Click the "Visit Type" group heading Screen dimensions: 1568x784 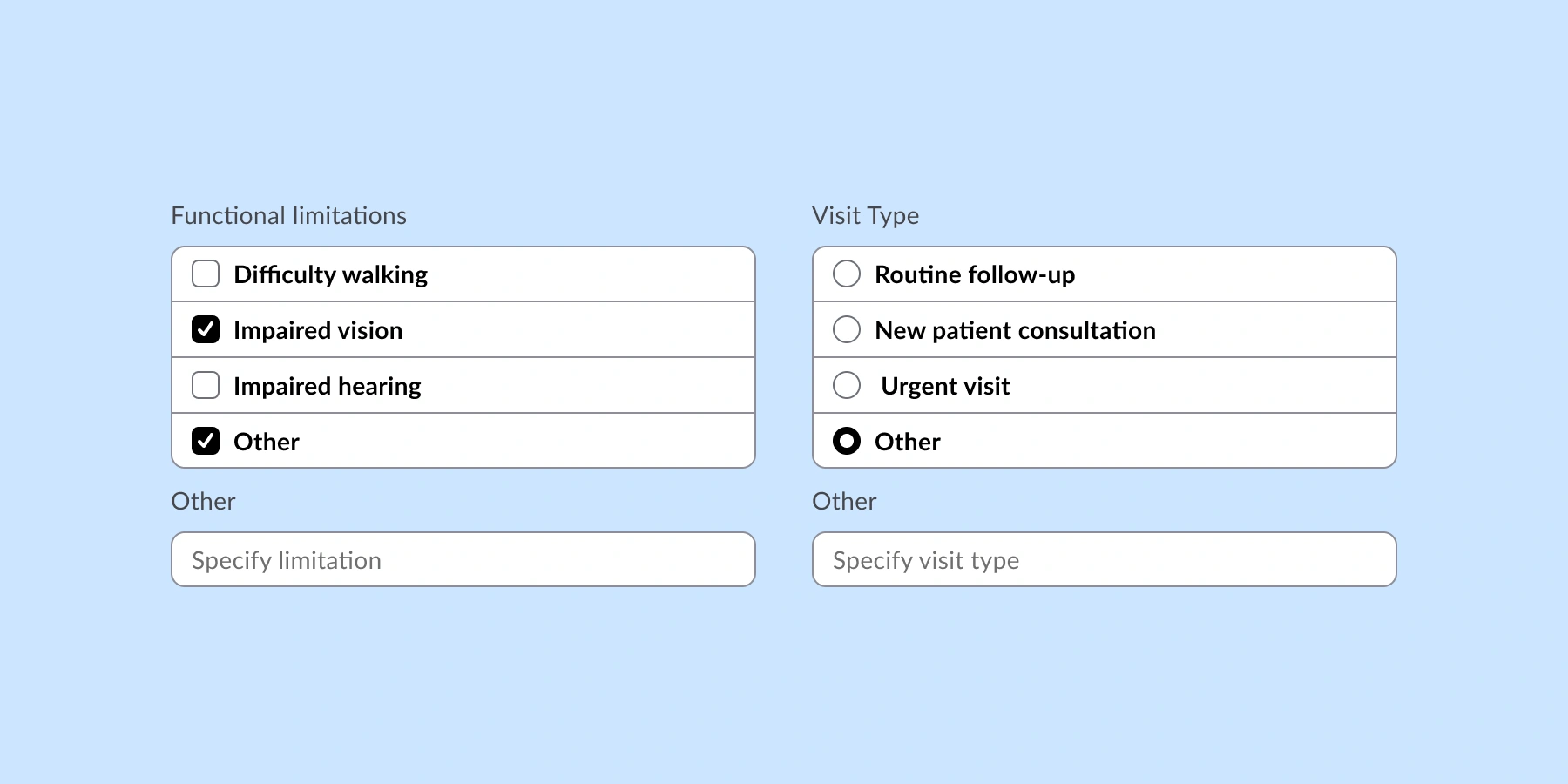(x=865, y=215)
